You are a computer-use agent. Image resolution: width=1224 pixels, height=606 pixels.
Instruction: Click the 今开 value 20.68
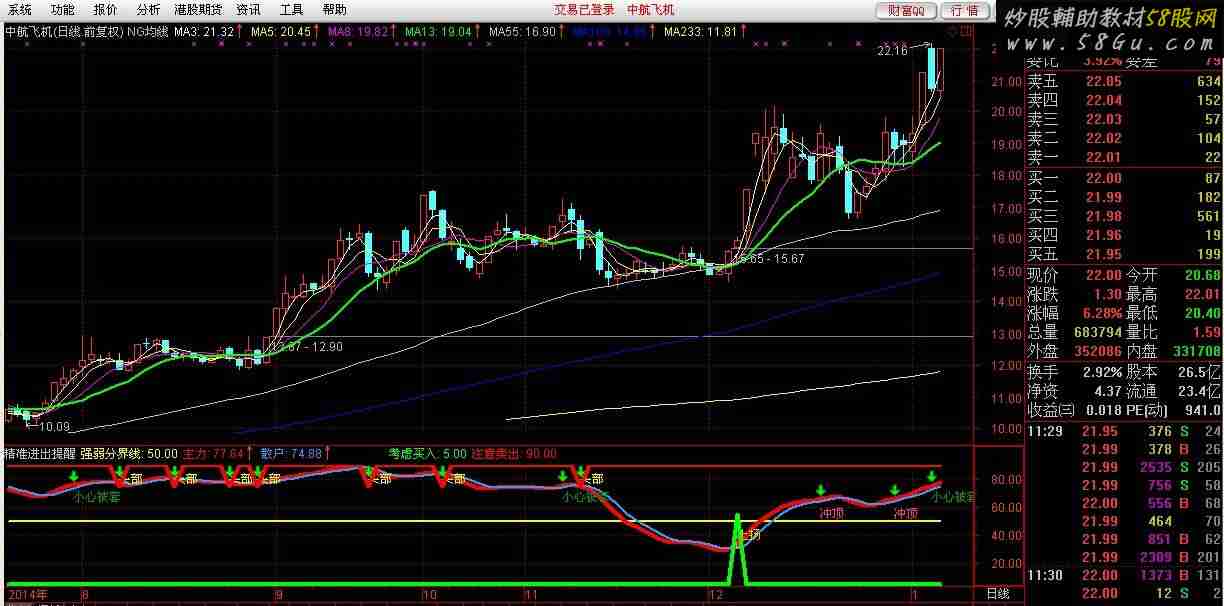[x=1203, y=275]
